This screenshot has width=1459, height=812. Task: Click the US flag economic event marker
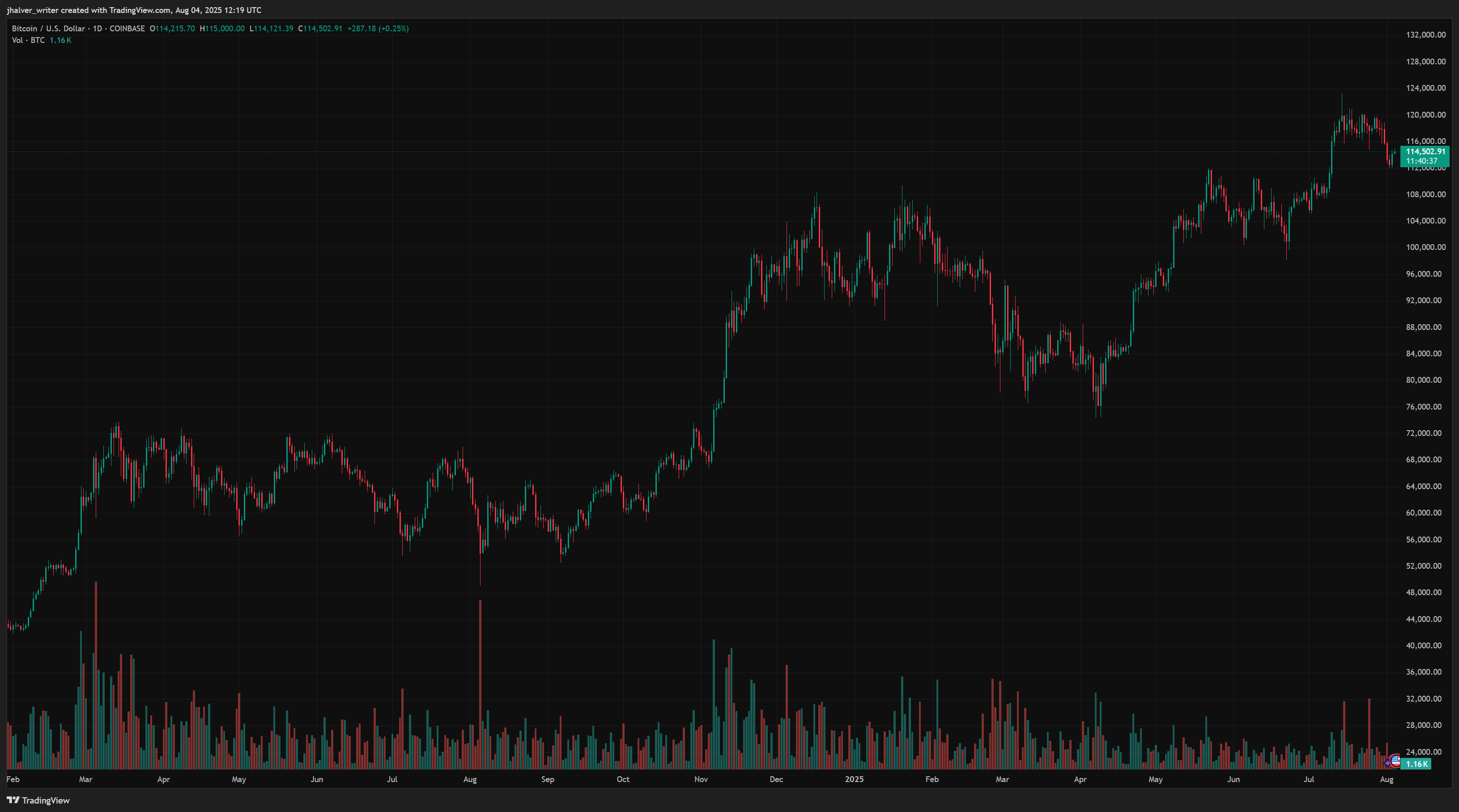(x=1395, y=760)
